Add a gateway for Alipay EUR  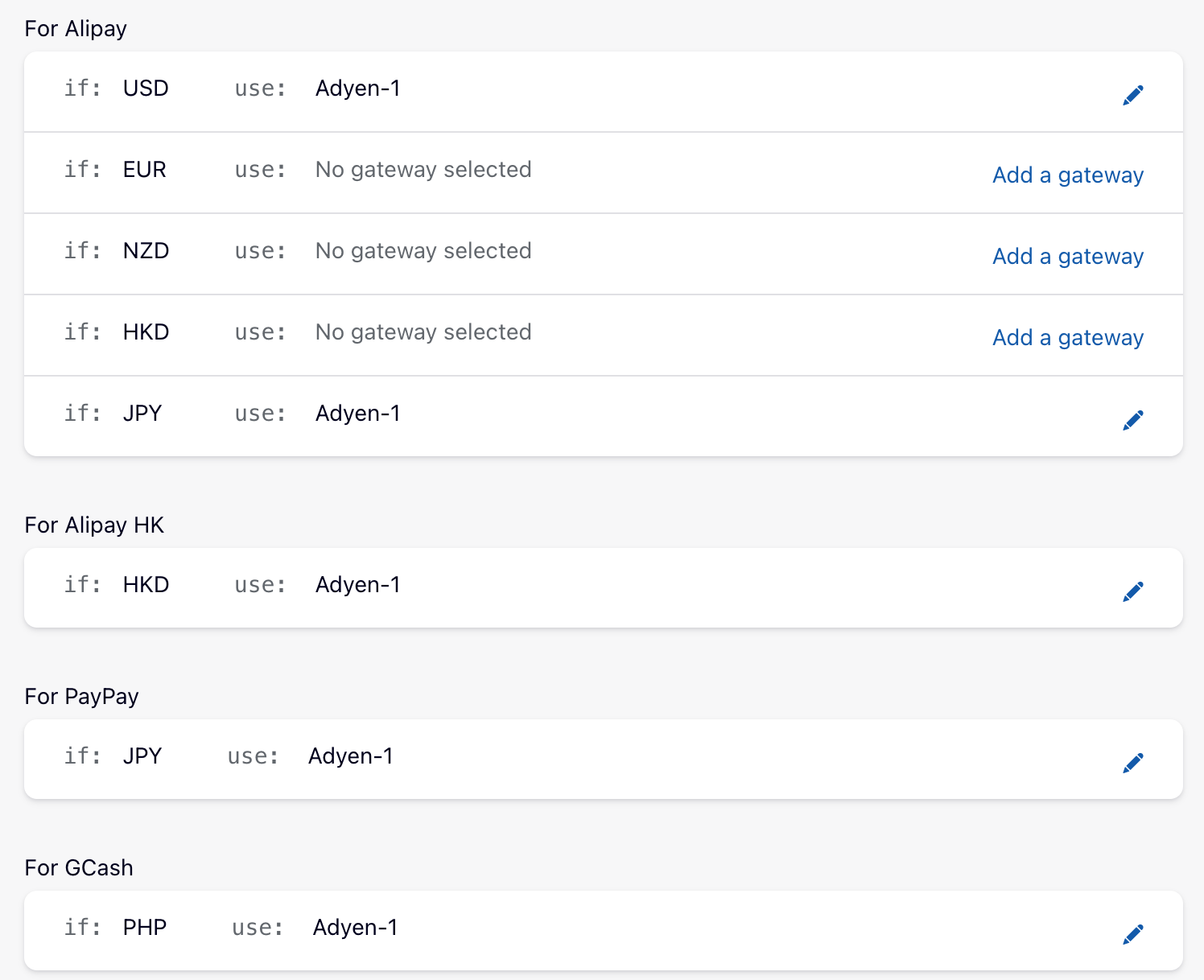click(1068, 175)
